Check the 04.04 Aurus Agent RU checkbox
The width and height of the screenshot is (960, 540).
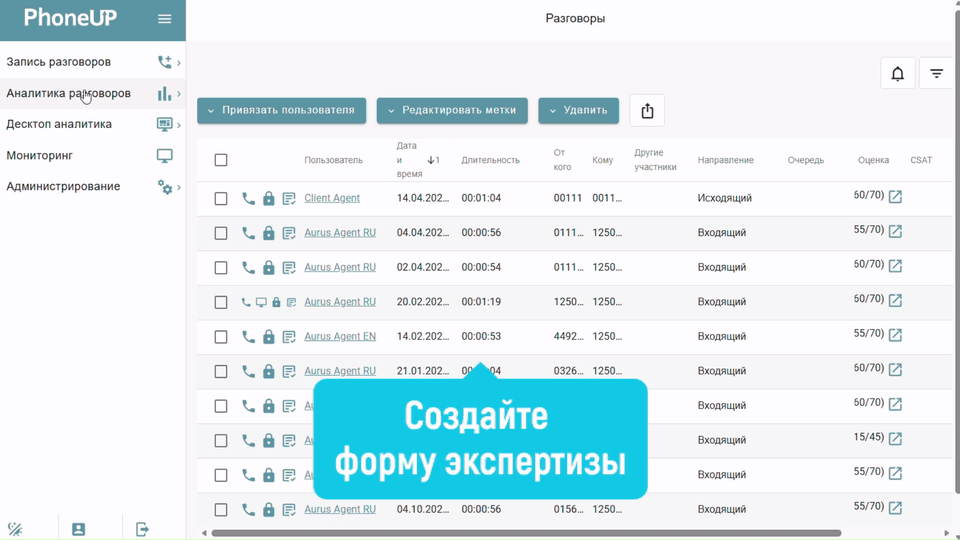coord(221,233)
